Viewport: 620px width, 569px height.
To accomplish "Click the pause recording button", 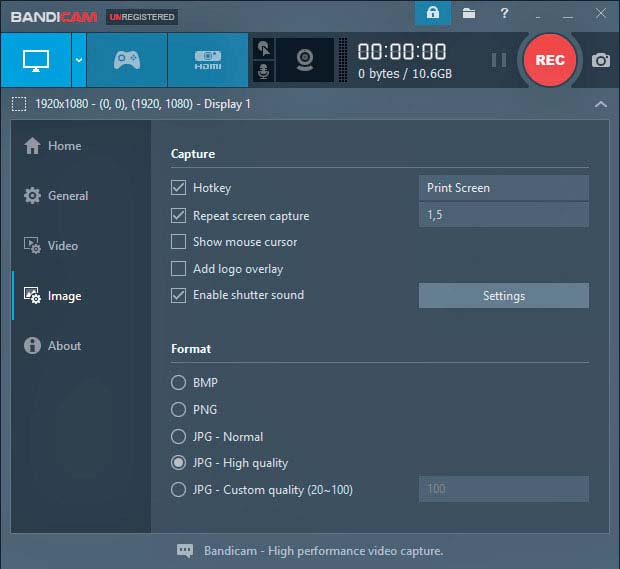I will click(x=499, y=60).
